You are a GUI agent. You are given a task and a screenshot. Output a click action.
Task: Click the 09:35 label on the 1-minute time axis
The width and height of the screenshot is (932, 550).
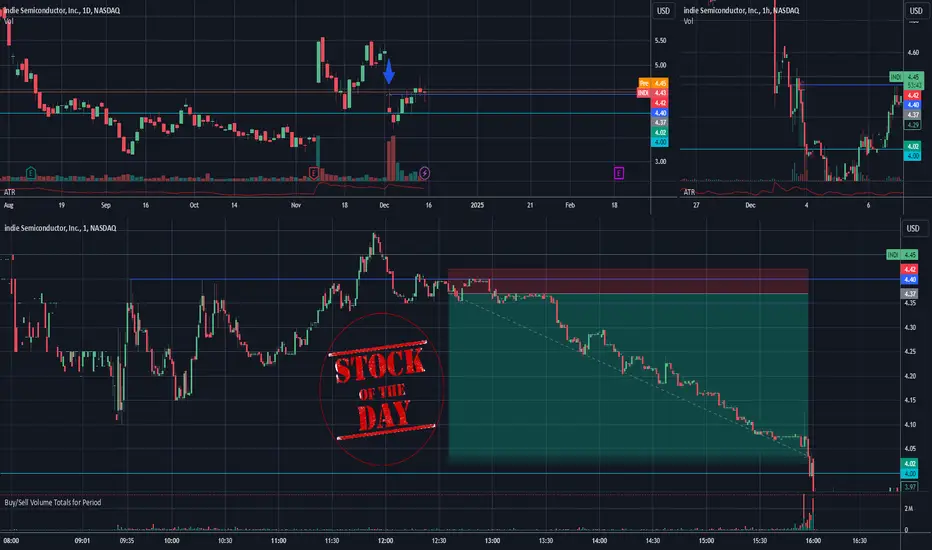pos(127,540)
